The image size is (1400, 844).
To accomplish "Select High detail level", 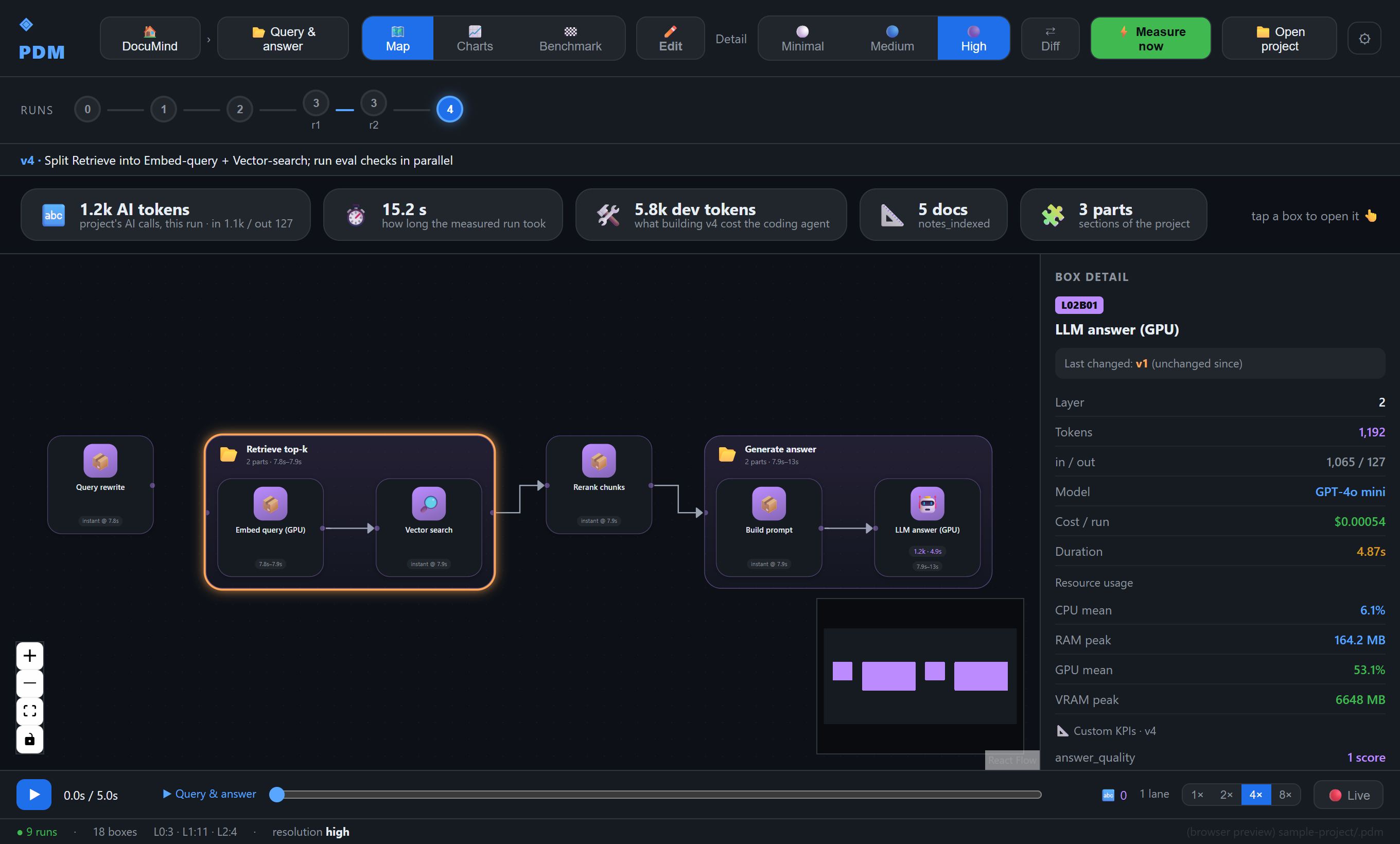I will click(x=973, y=39).
